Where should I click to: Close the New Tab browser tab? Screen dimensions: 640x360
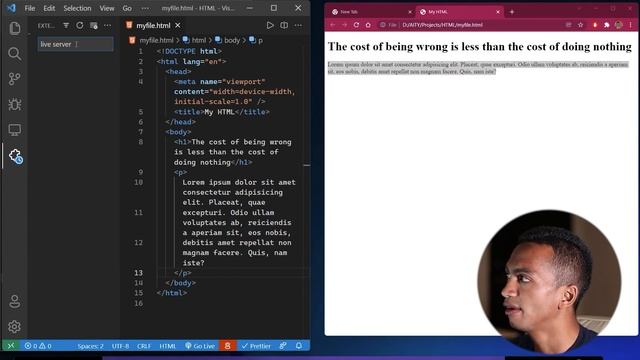[410, 12]
